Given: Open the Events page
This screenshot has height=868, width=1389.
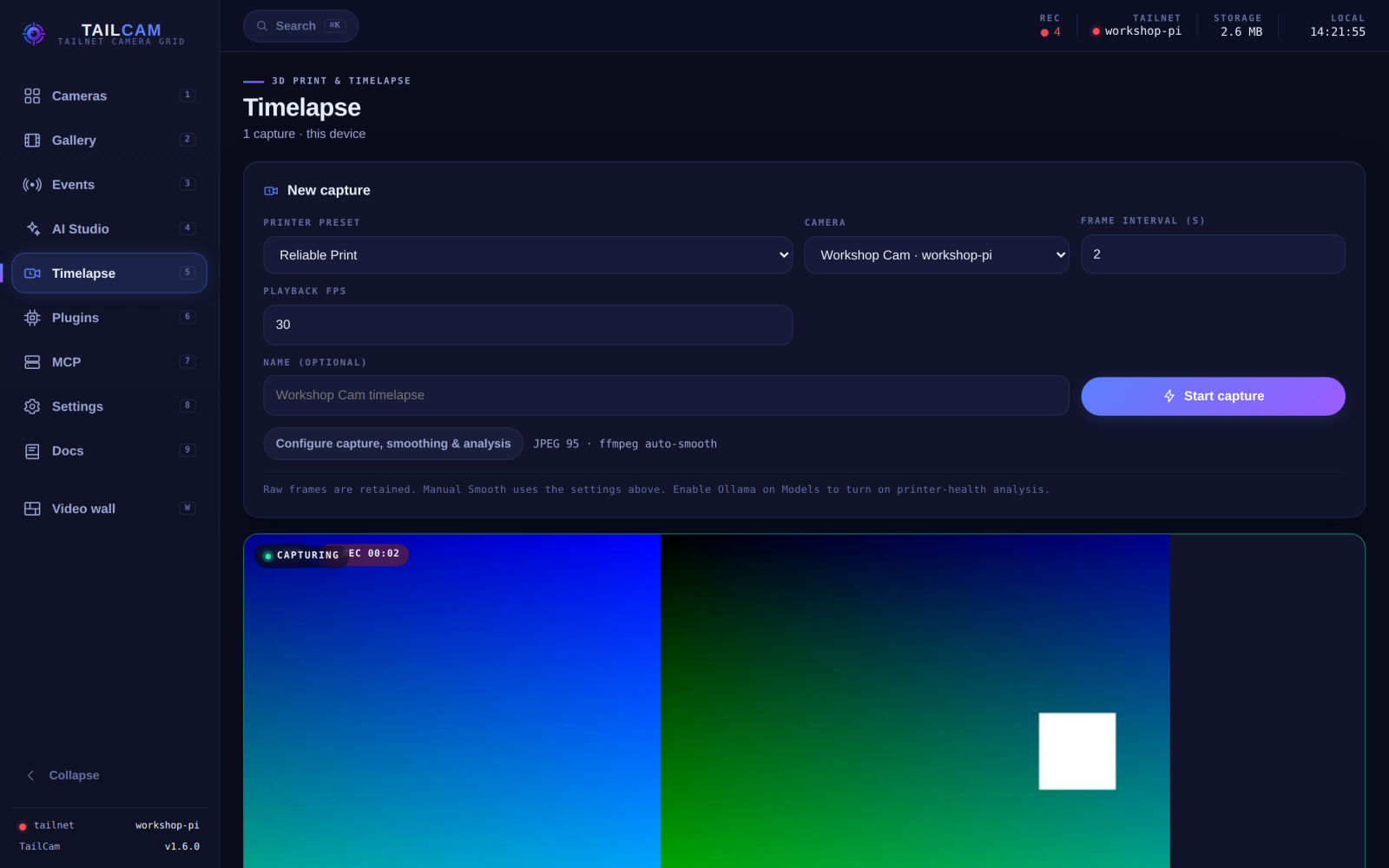Looking at the screenshot, I should 109,184.
